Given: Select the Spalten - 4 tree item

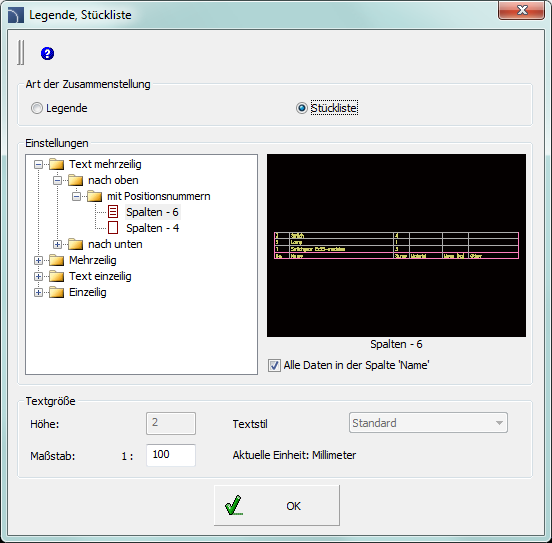Looking at the screenshot, I should (x=152, y=228).
